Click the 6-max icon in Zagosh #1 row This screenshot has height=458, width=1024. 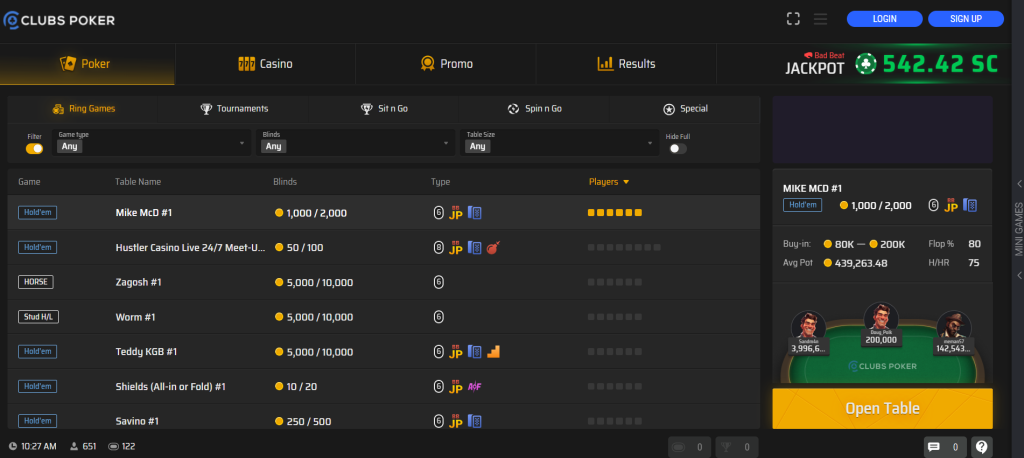pos(439,282)
